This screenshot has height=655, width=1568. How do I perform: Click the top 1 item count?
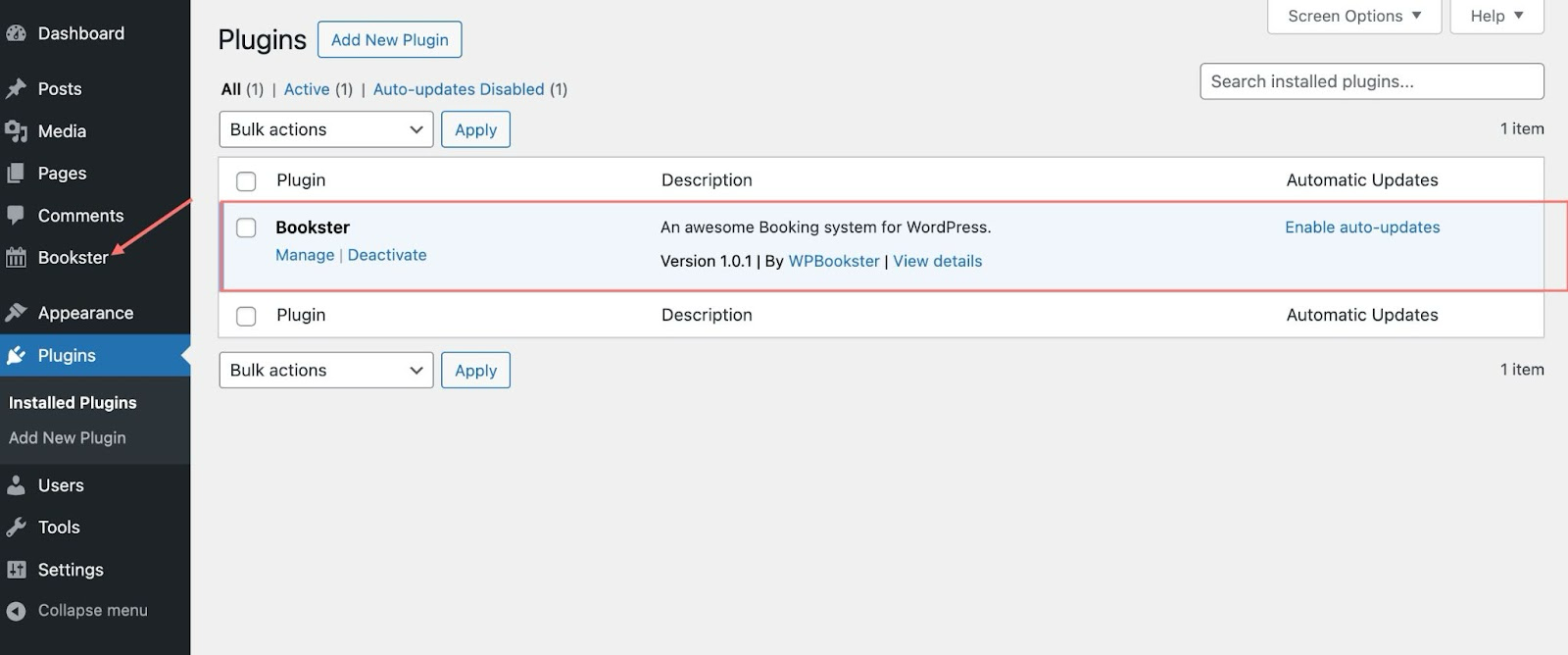(1522, 129)
